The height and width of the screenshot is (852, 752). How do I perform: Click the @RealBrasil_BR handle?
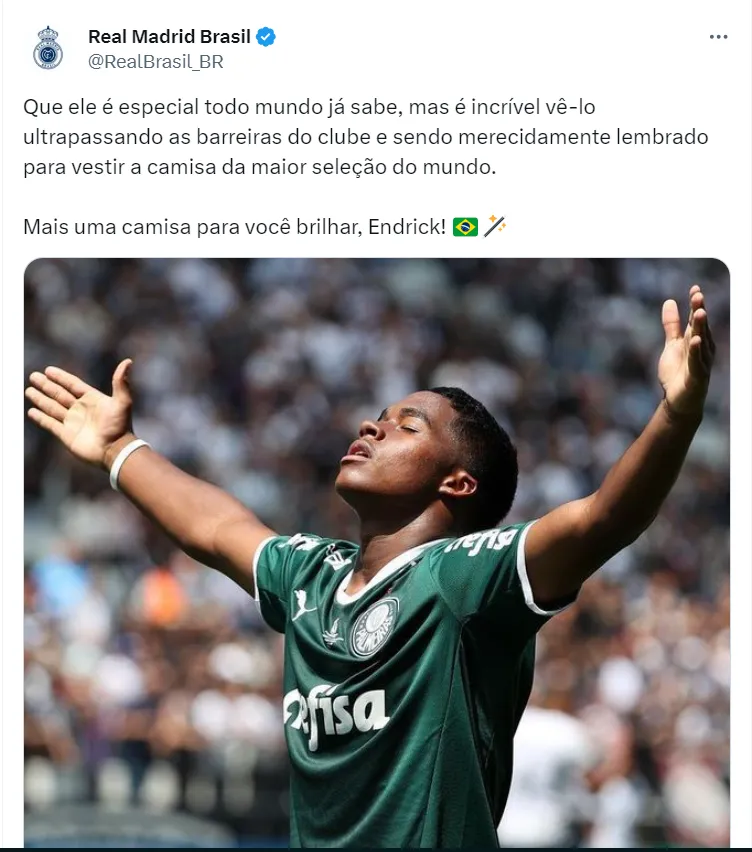155,62
